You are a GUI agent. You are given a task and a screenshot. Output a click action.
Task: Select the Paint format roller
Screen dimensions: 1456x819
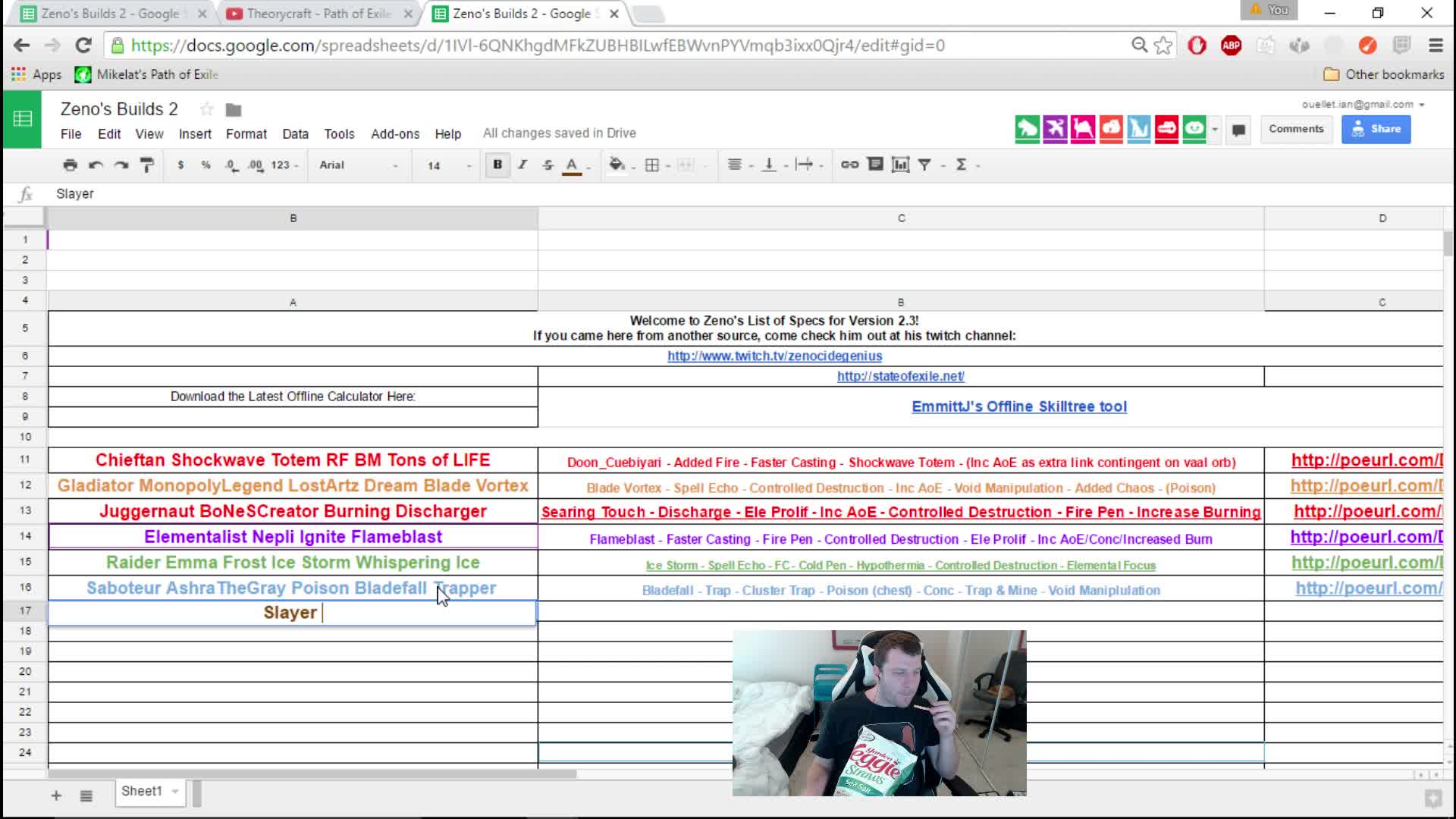tap(147, 165)
